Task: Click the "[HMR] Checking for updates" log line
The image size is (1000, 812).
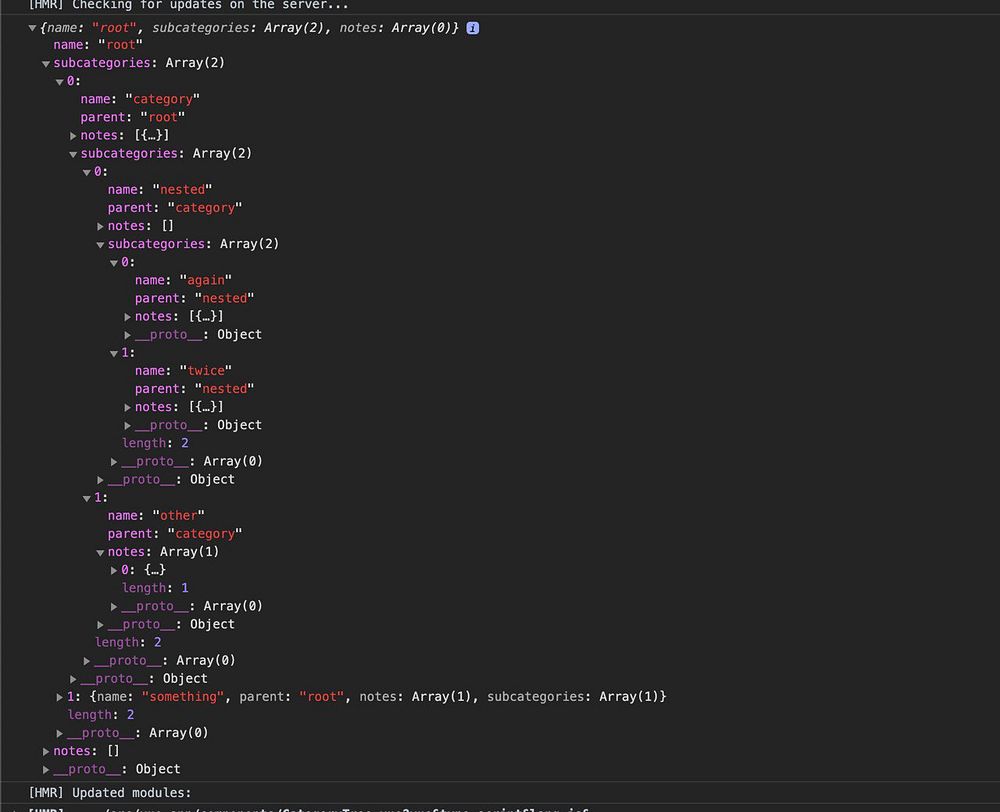Action: 189,6
